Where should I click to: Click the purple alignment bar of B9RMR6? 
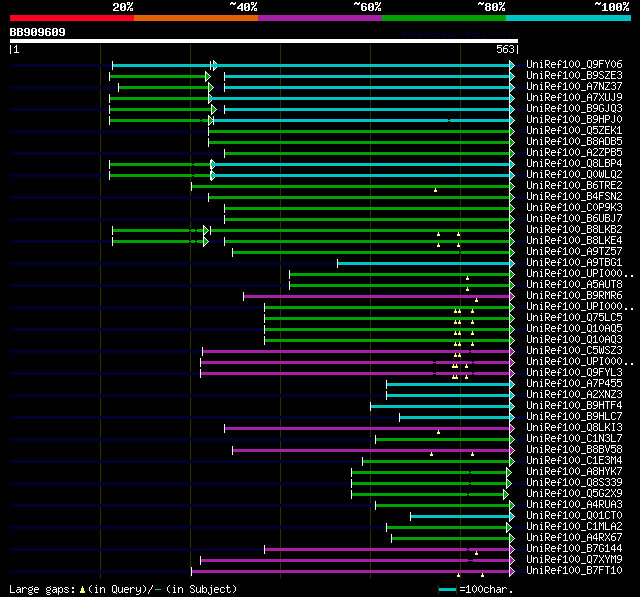point(377,297)
